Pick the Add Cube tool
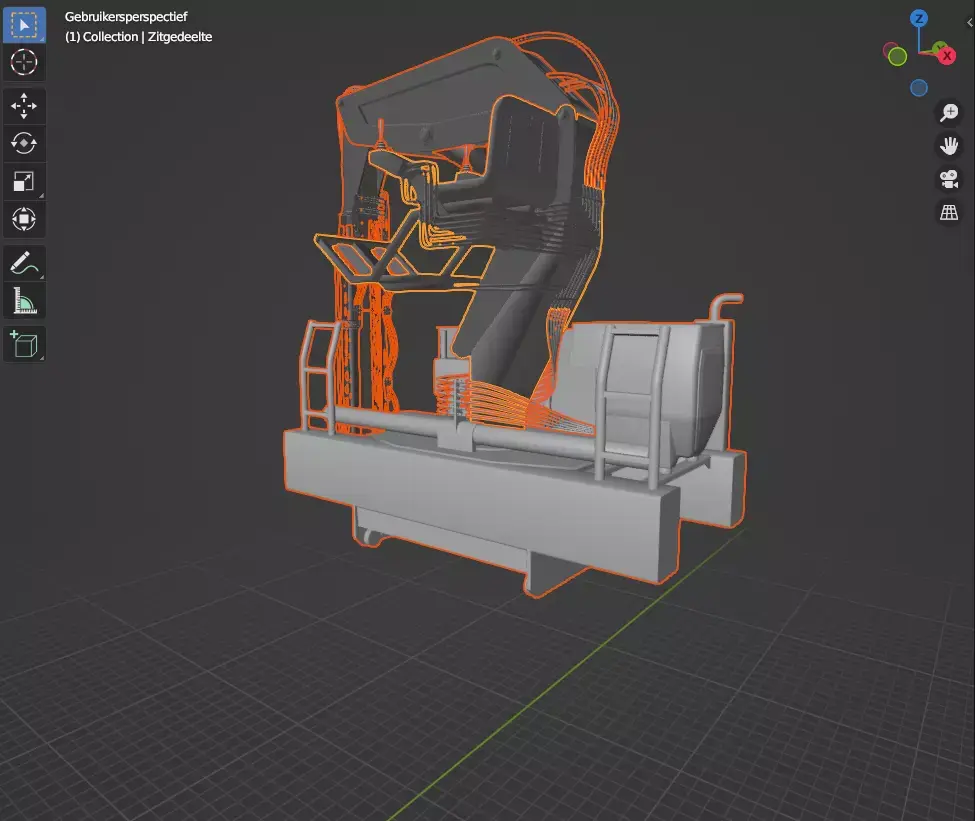The image size is (975, 821). coord(24,344)
